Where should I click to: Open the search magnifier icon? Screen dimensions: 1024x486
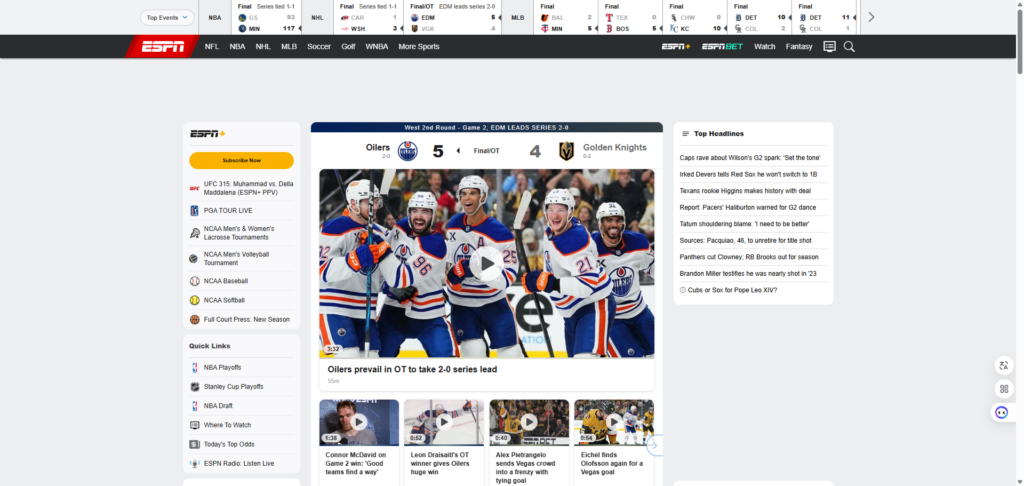tap(849, 46)
